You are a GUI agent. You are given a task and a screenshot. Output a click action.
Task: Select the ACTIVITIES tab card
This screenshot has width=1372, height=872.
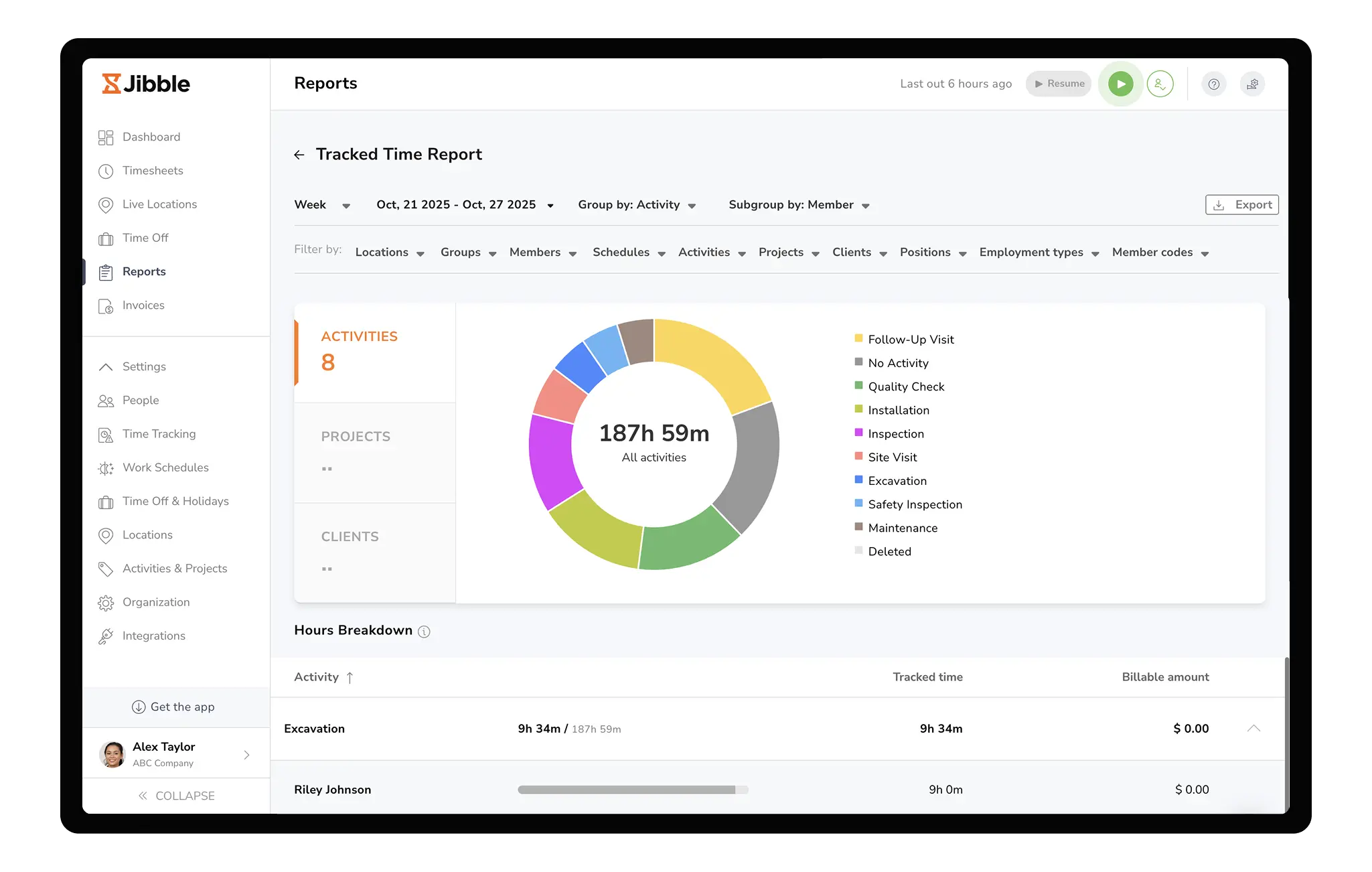[375, 353]
